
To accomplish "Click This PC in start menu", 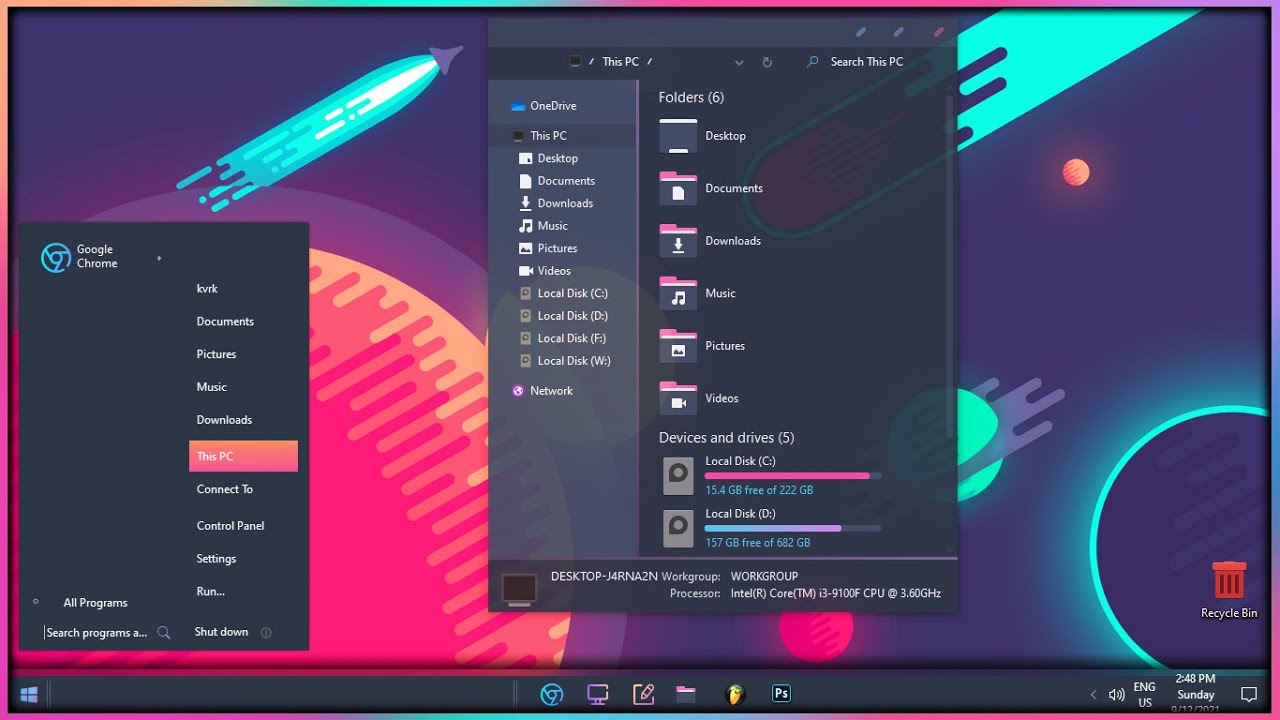I will (x=243, y=456).
